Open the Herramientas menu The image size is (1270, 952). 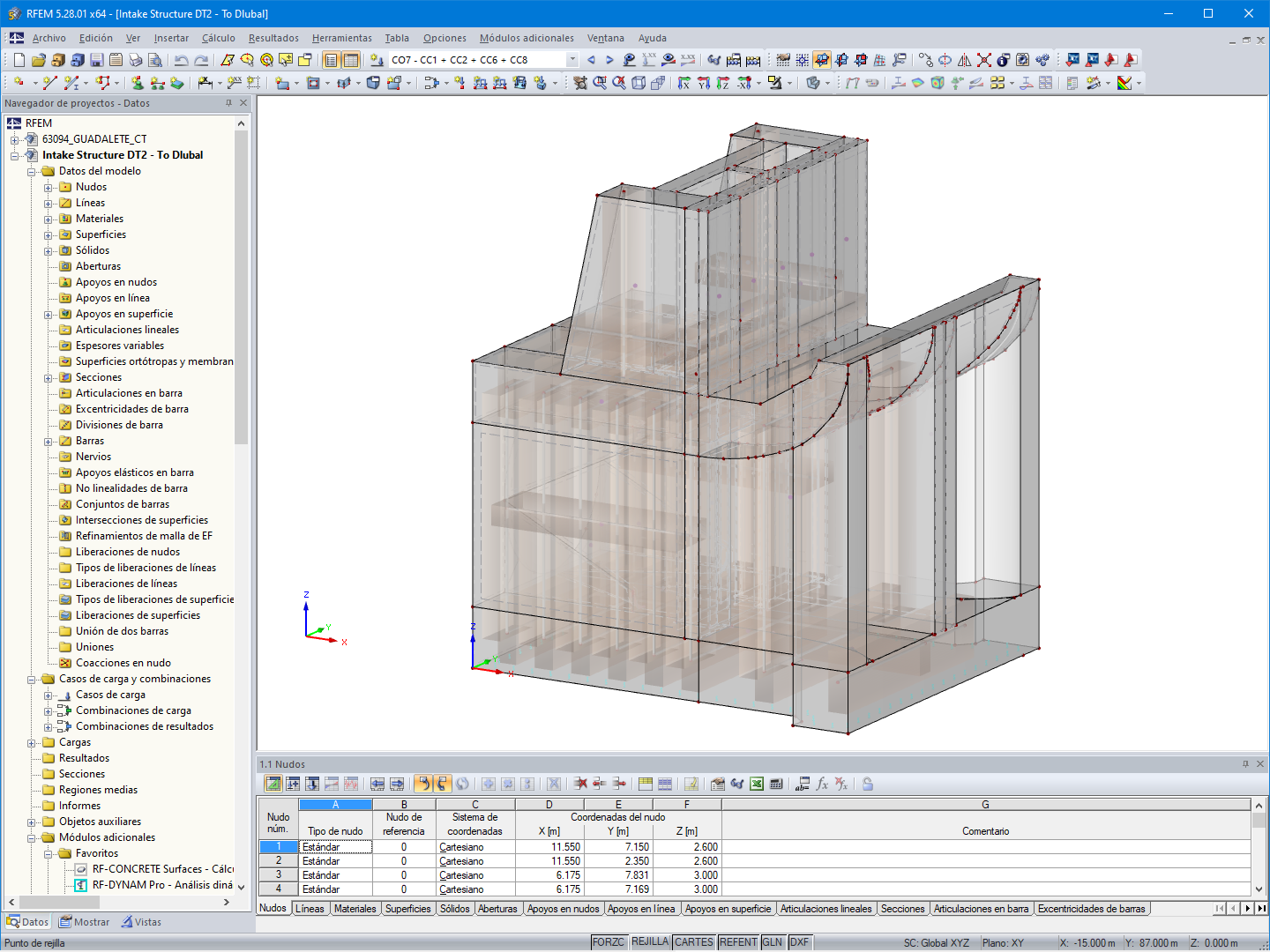(x=341, y=38)
